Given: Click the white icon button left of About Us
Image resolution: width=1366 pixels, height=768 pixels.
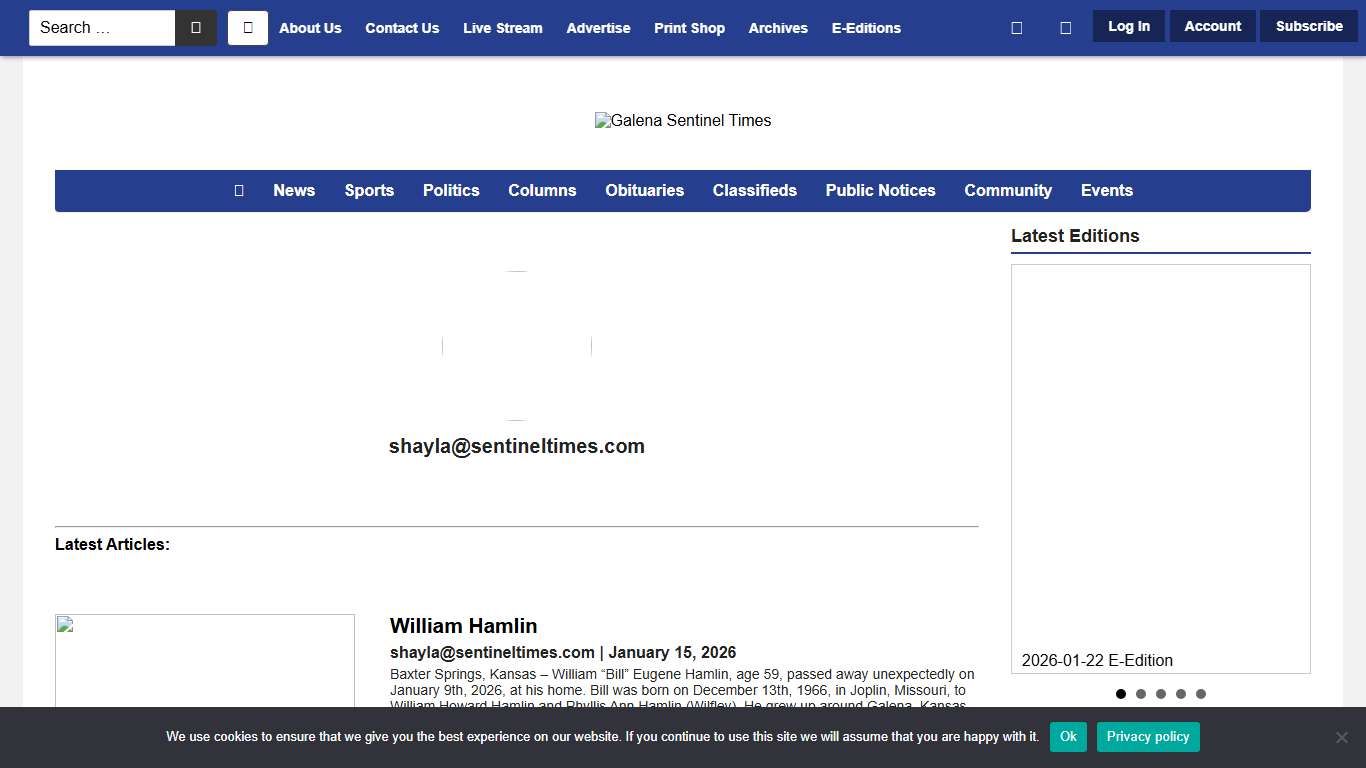Looking at the screenshot, I should [248, 28].
